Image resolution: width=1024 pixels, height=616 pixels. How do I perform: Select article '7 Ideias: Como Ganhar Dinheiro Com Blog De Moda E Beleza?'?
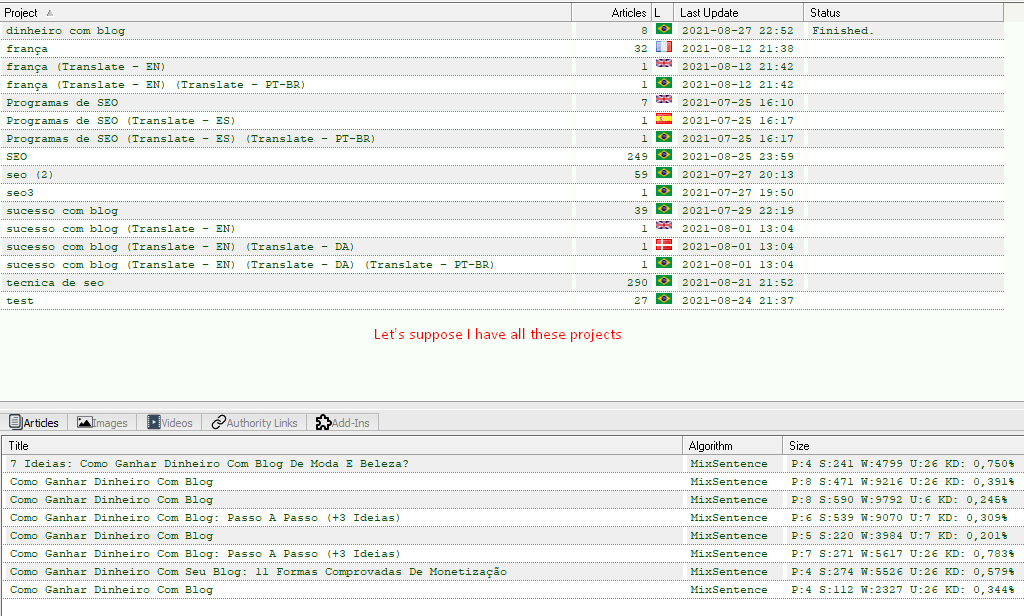point(209,464)
